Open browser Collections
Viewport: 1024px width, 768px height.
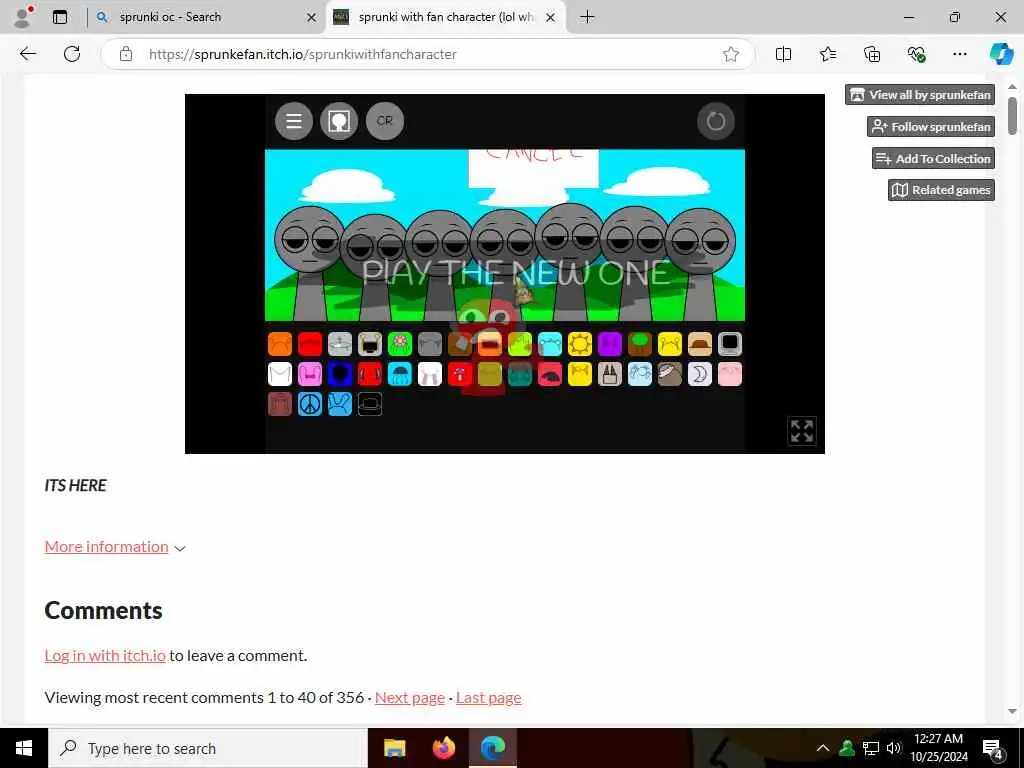point(872,54)
